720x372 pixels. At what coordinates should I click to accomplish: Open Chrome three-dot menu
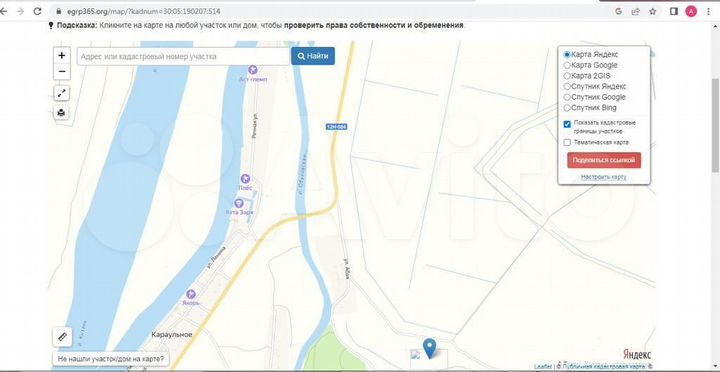click(x=708, y=11)
